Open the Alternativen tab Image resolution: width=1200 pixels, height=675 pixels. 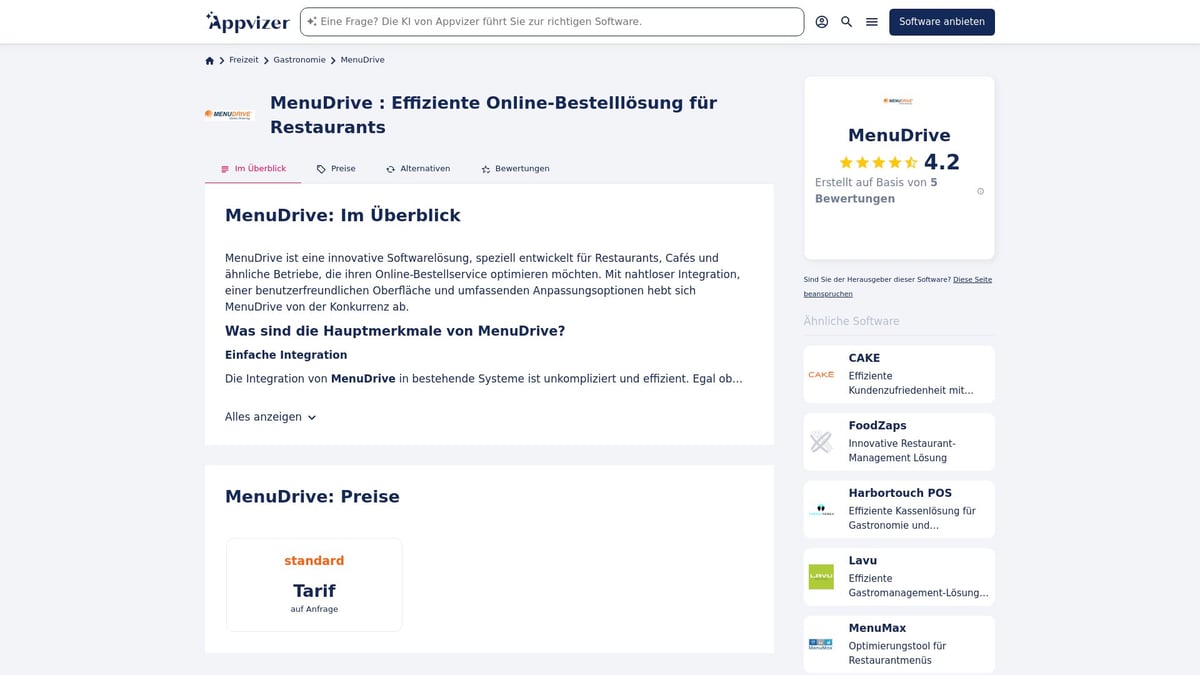[x=418, y=168]
